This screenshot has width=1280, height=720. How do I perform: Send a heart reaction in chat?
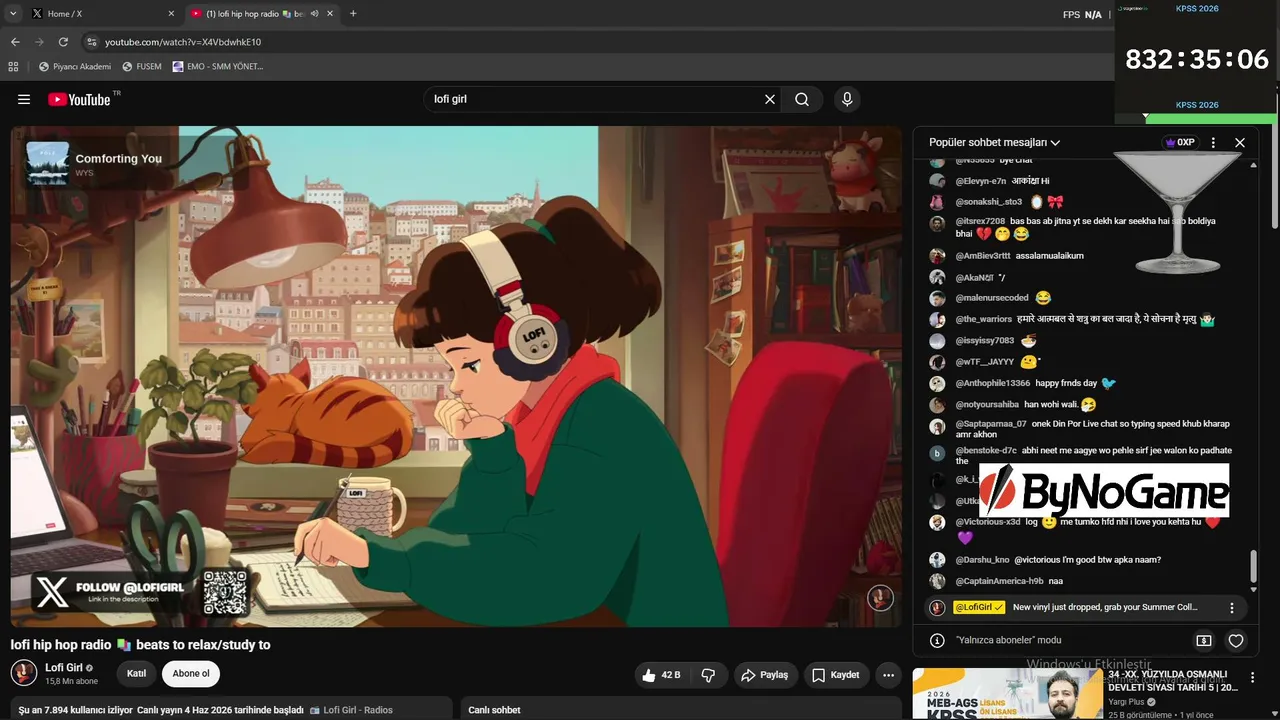click(1236, 641)
